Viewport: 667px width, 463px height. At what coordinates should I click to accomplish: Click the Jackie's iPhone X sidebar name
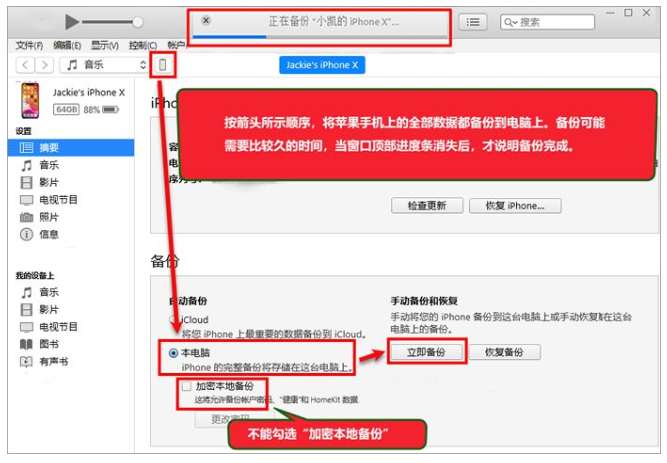tap(89, 92)
